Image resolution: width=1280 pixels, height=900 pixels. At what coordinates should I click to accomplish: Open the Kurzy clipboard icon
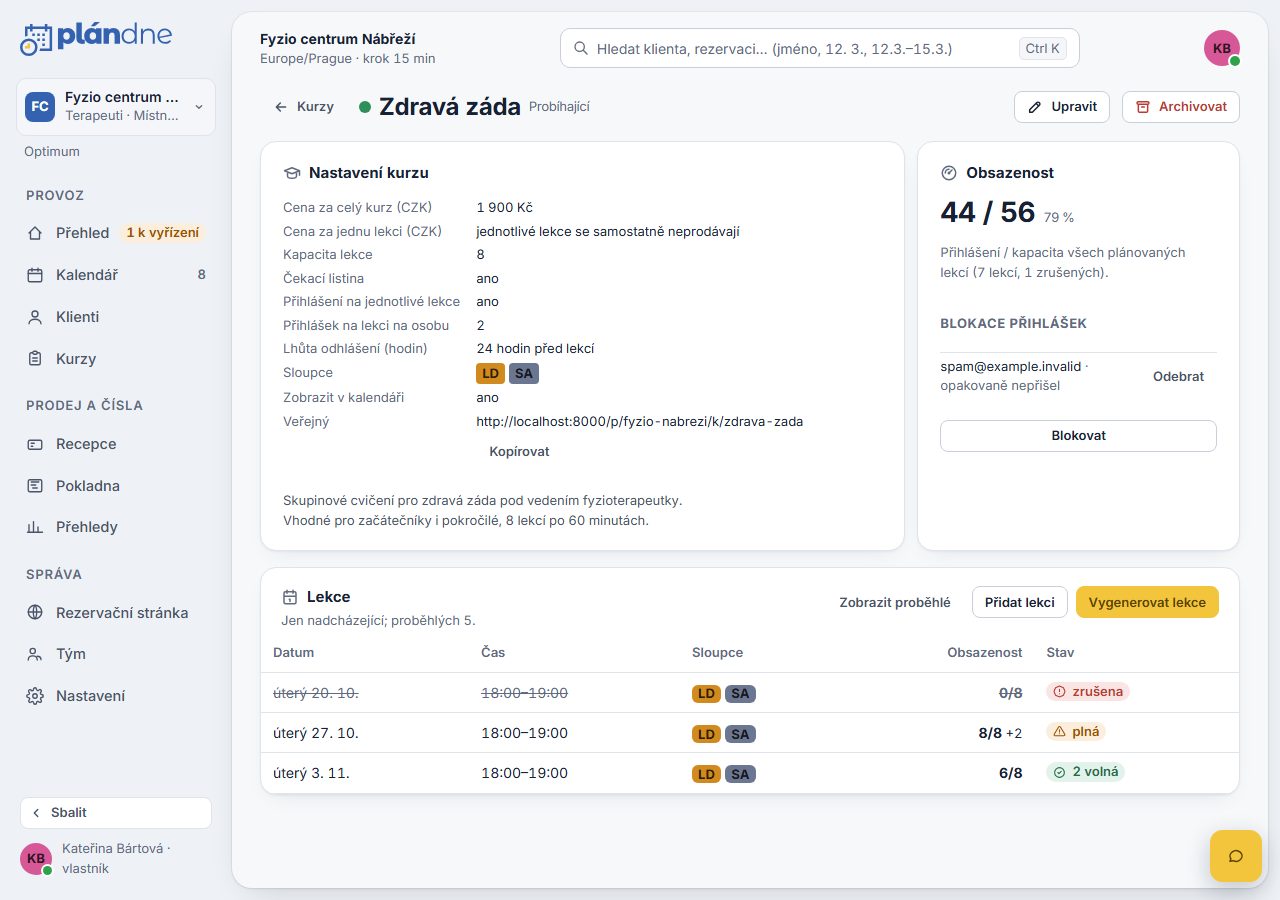coord(35,359)
